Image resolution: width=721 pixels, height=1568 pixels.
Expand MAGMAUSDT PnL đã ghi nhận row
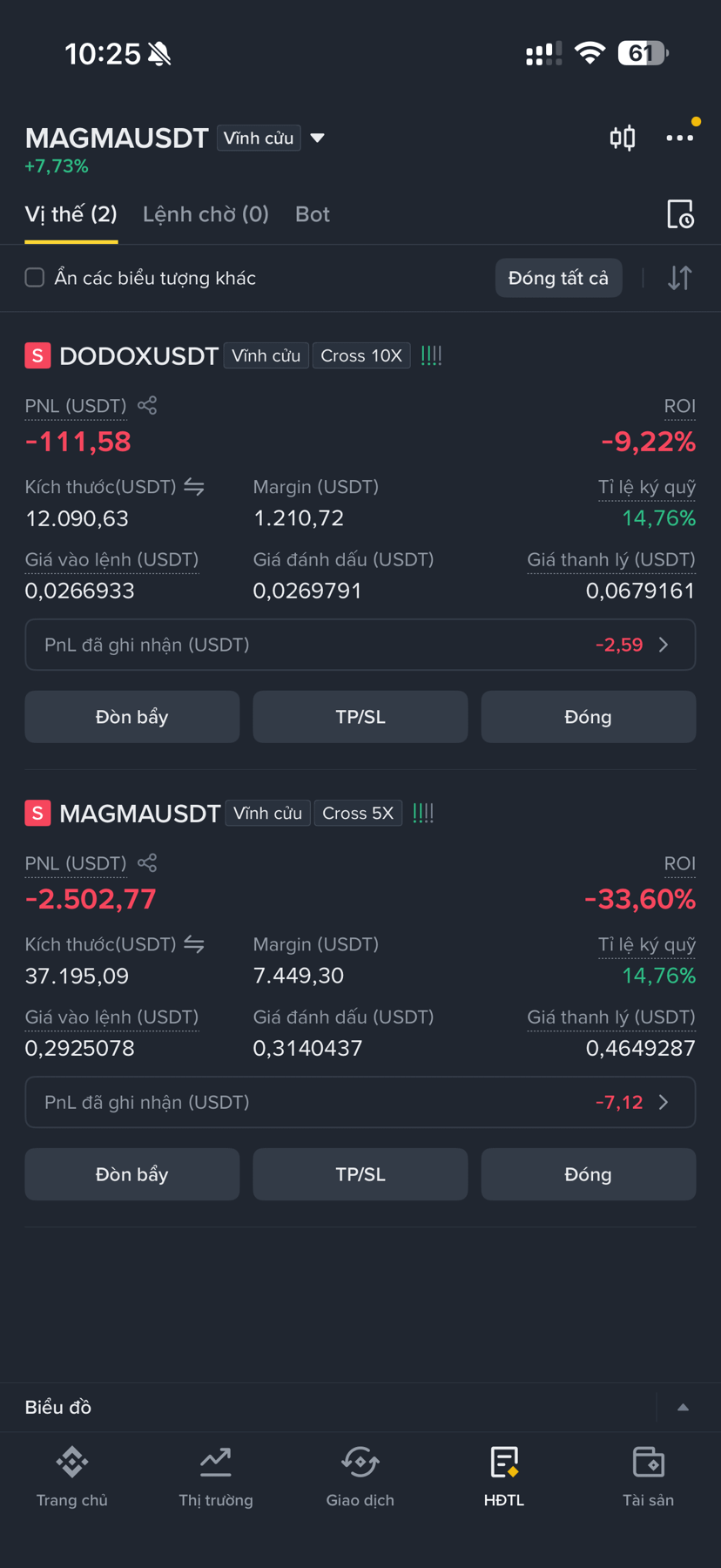(x=360, y=1102)
